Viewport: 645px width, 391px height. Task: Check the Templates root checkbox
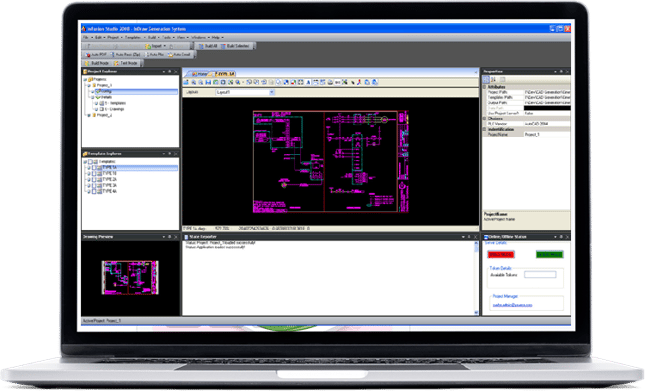[x=90, y=162]
